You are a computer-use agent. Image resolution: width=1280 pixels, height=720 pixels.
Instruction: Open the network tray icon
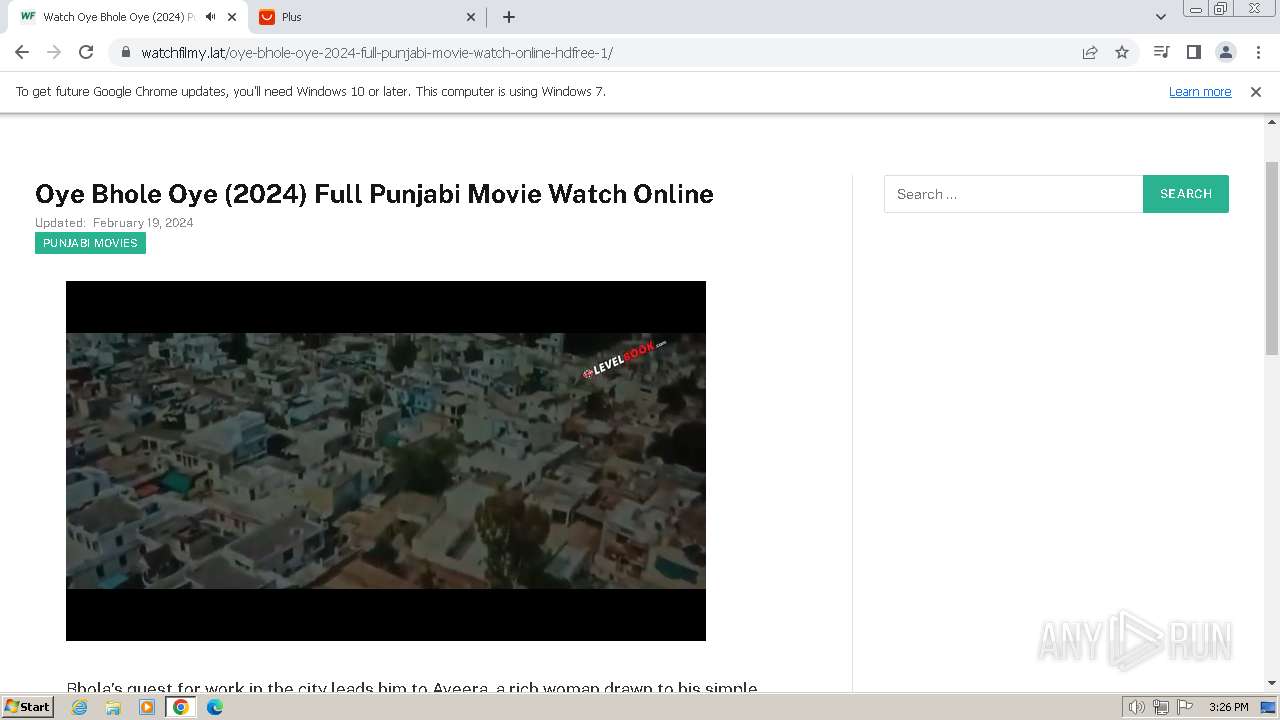1161,707
